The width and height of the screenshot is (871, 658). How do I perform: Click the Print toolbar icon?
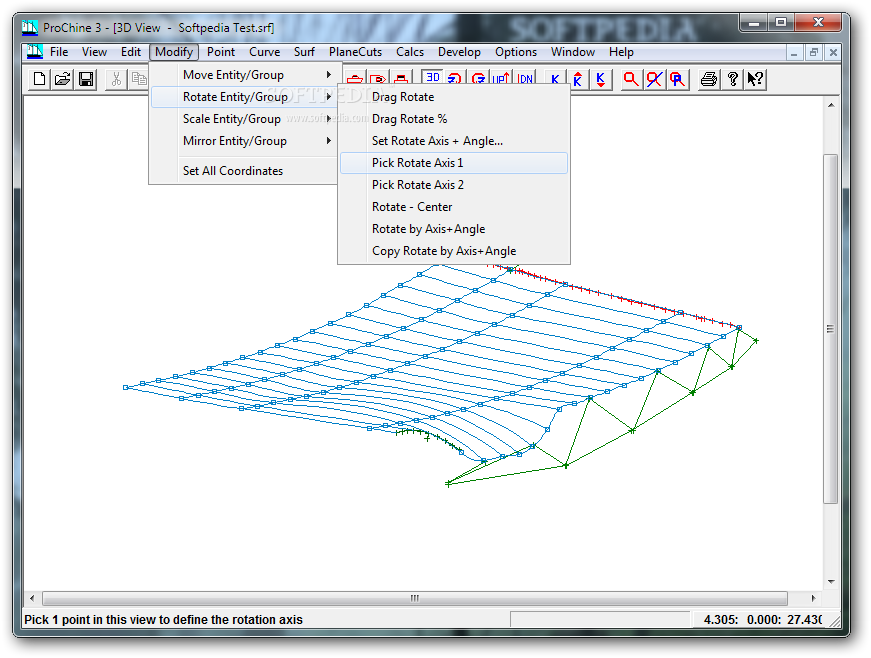pos(708,79)
